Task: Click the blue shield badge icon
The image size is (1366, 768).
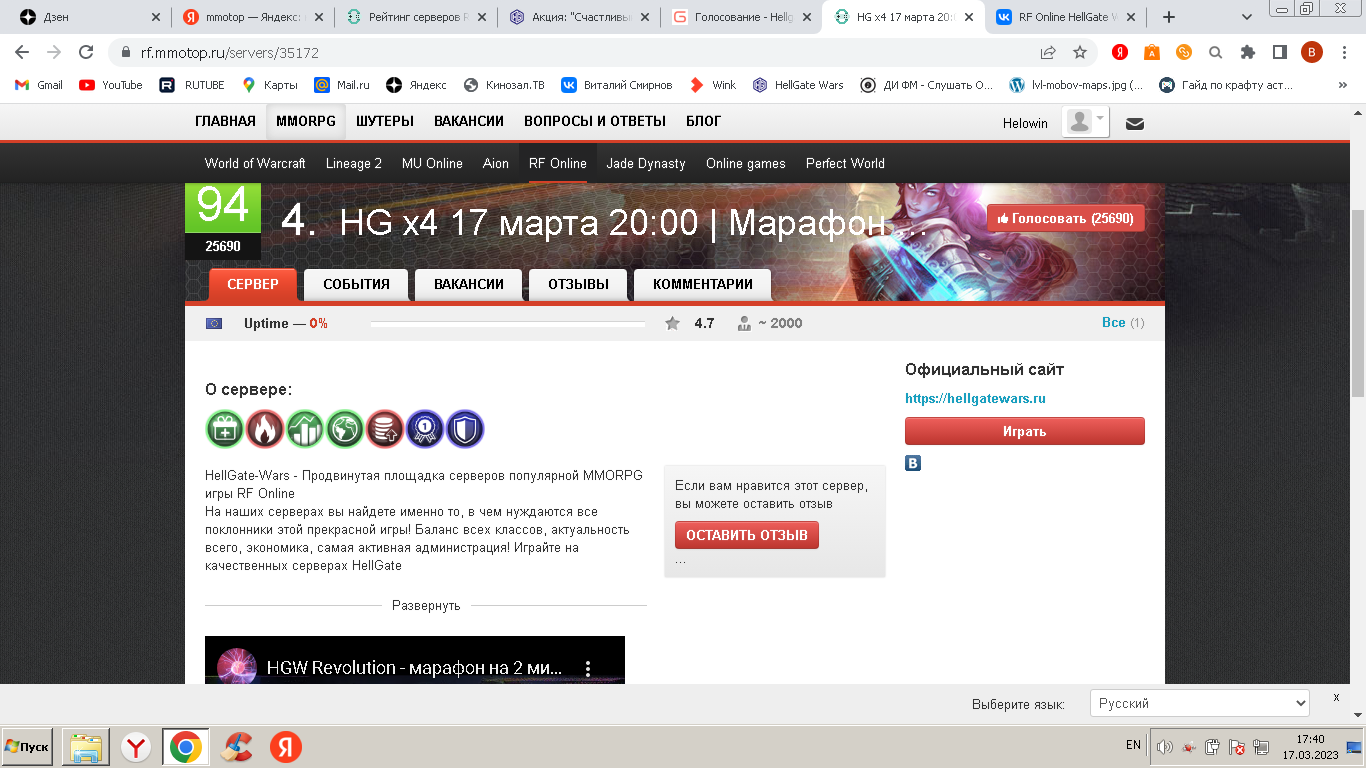Action: click(x=465, y=429)
